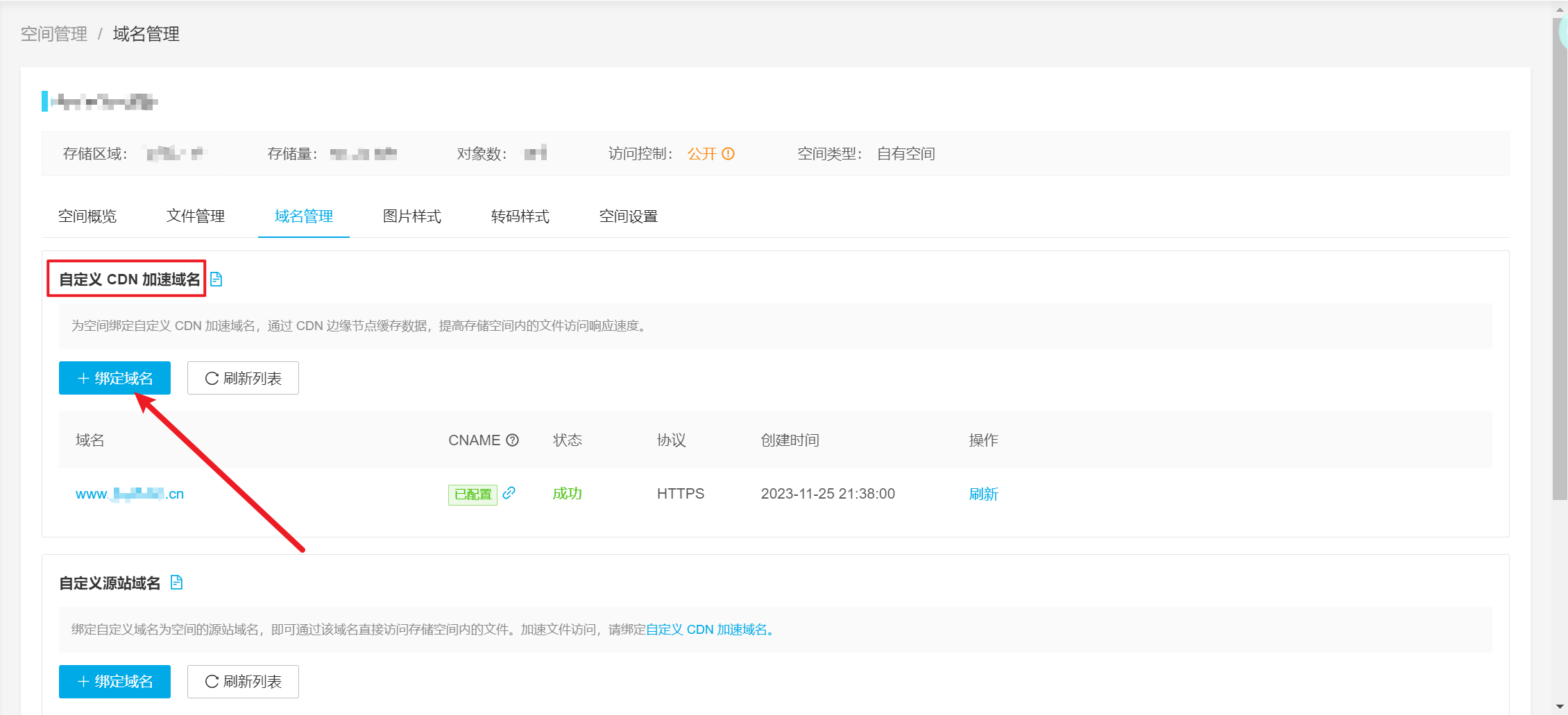Open the 图片样式 tab
The height and width of the screenshot is (715, 1568).
point(412,216)
